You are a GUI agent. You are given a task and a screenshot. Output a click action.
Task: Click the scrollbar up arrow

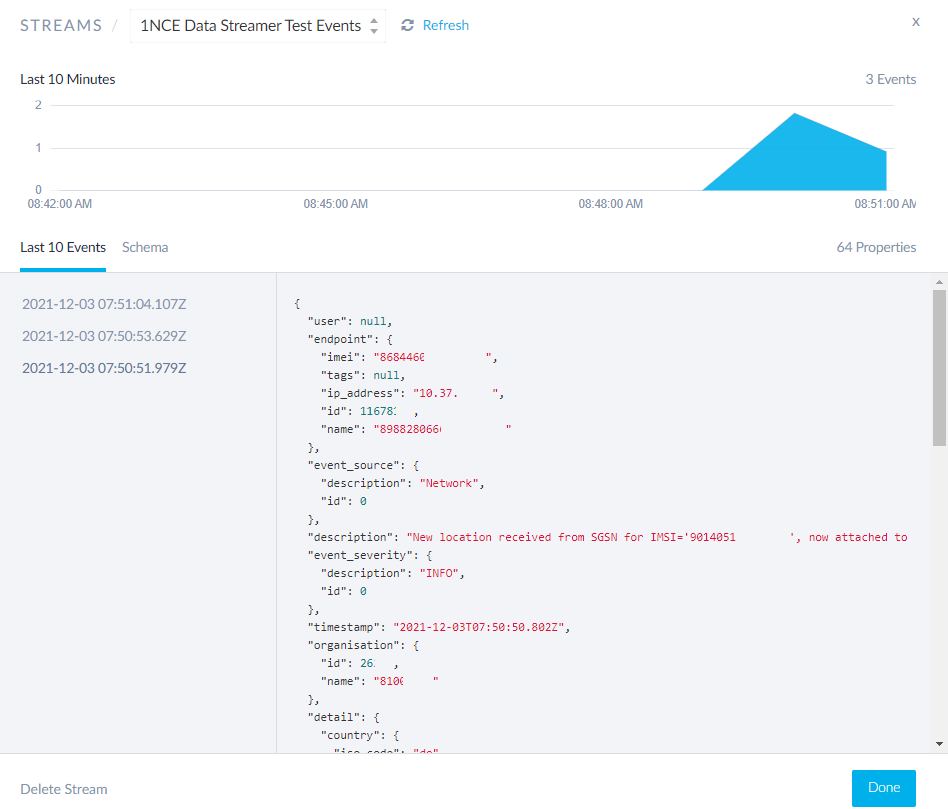939,282
